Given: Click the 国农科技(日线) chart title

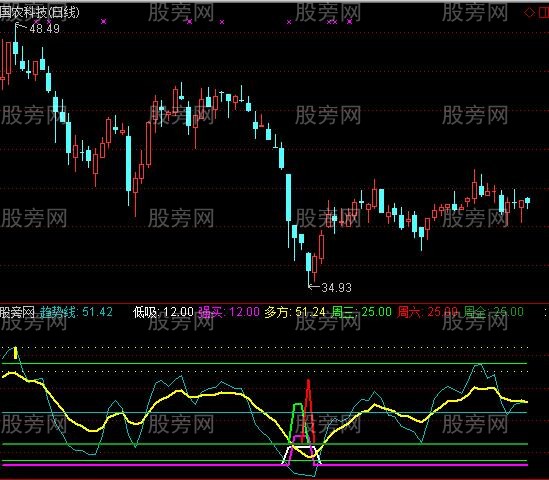Looking at the screenshot, I should tap(40, 13).
